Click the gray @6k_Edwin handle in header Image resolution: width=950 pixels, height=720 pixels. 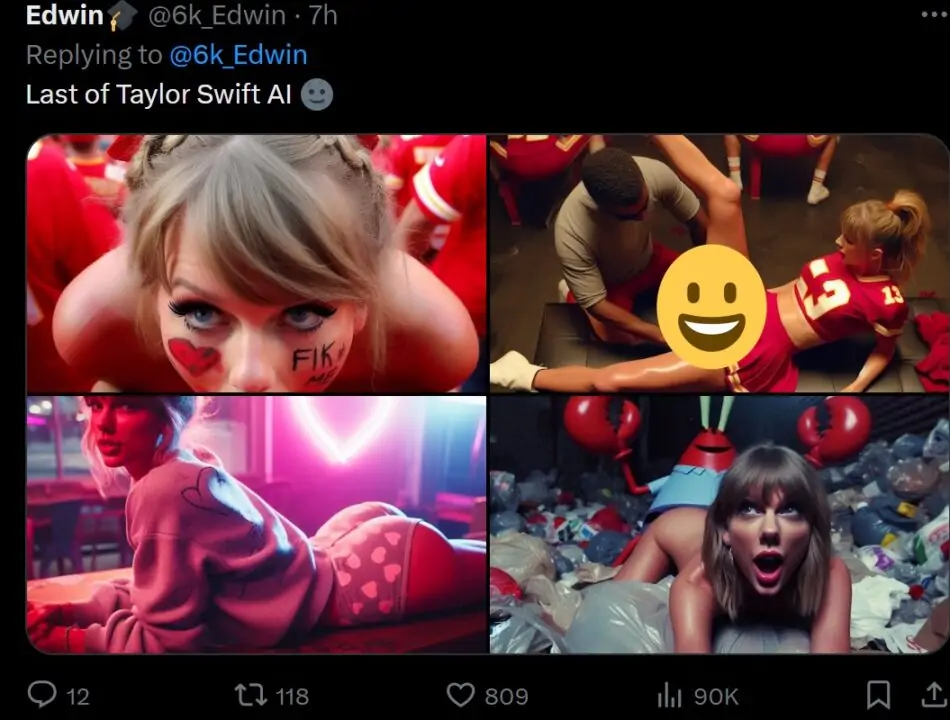point(219,16)
